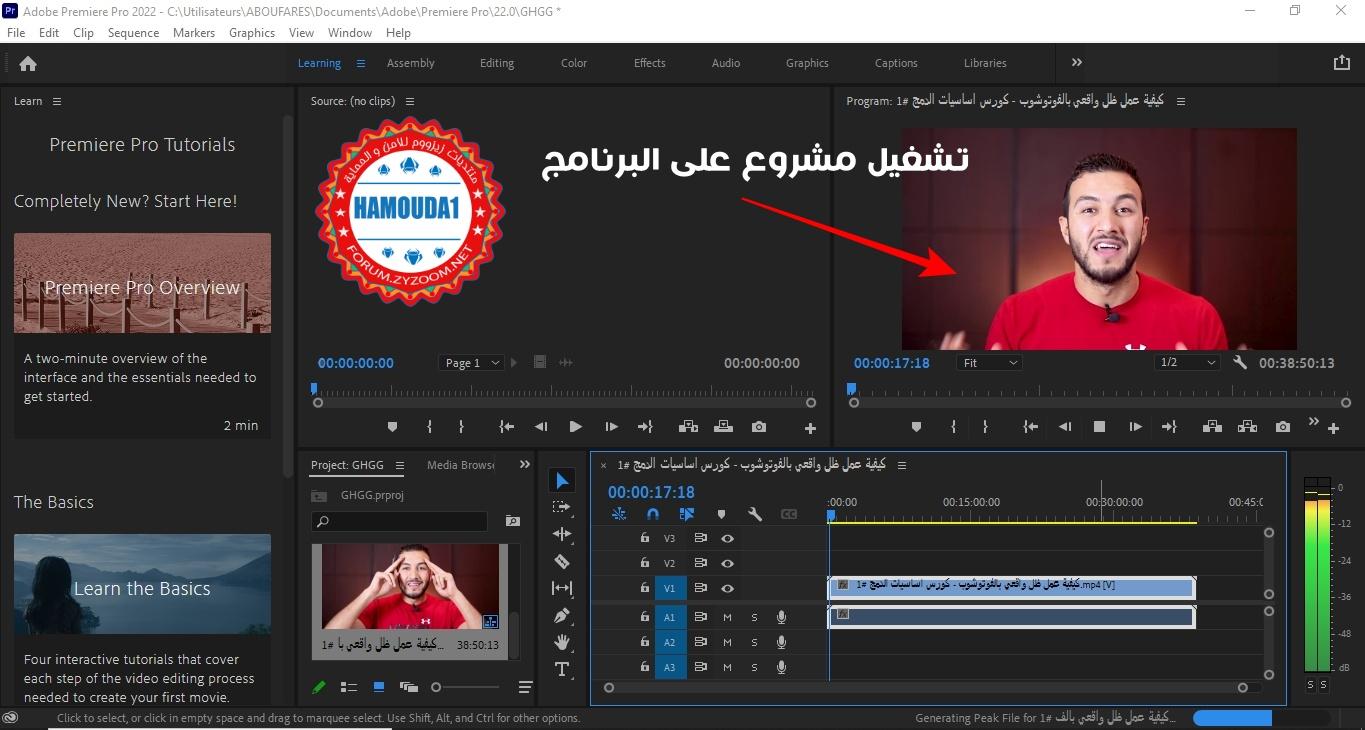Viewport: 1365px width, 730px height.
Task: Switch Project panel to Freeform View
Action: [x=409, y=687]
